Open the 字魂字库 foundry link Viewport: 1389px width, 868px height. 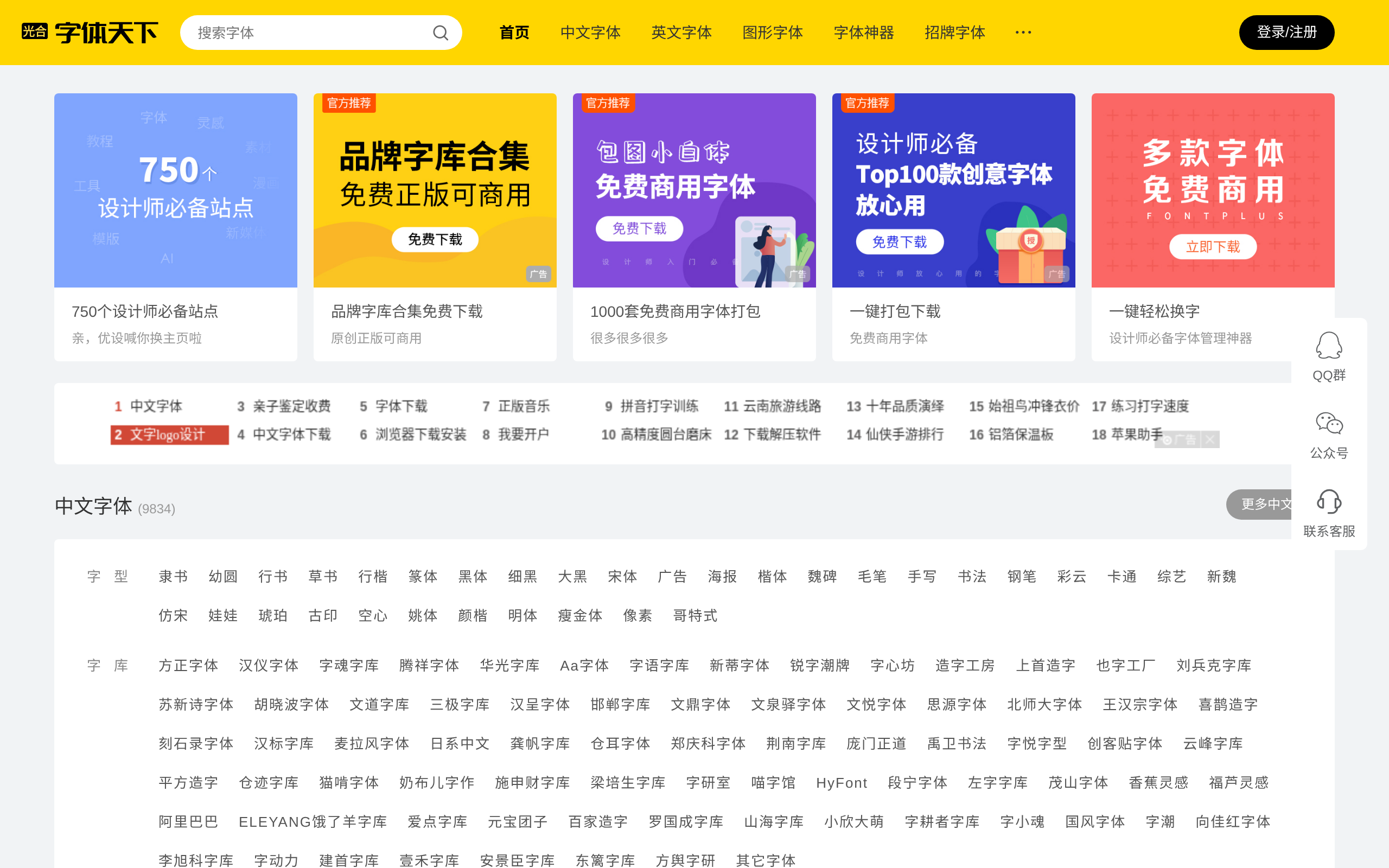click(349, 665)
